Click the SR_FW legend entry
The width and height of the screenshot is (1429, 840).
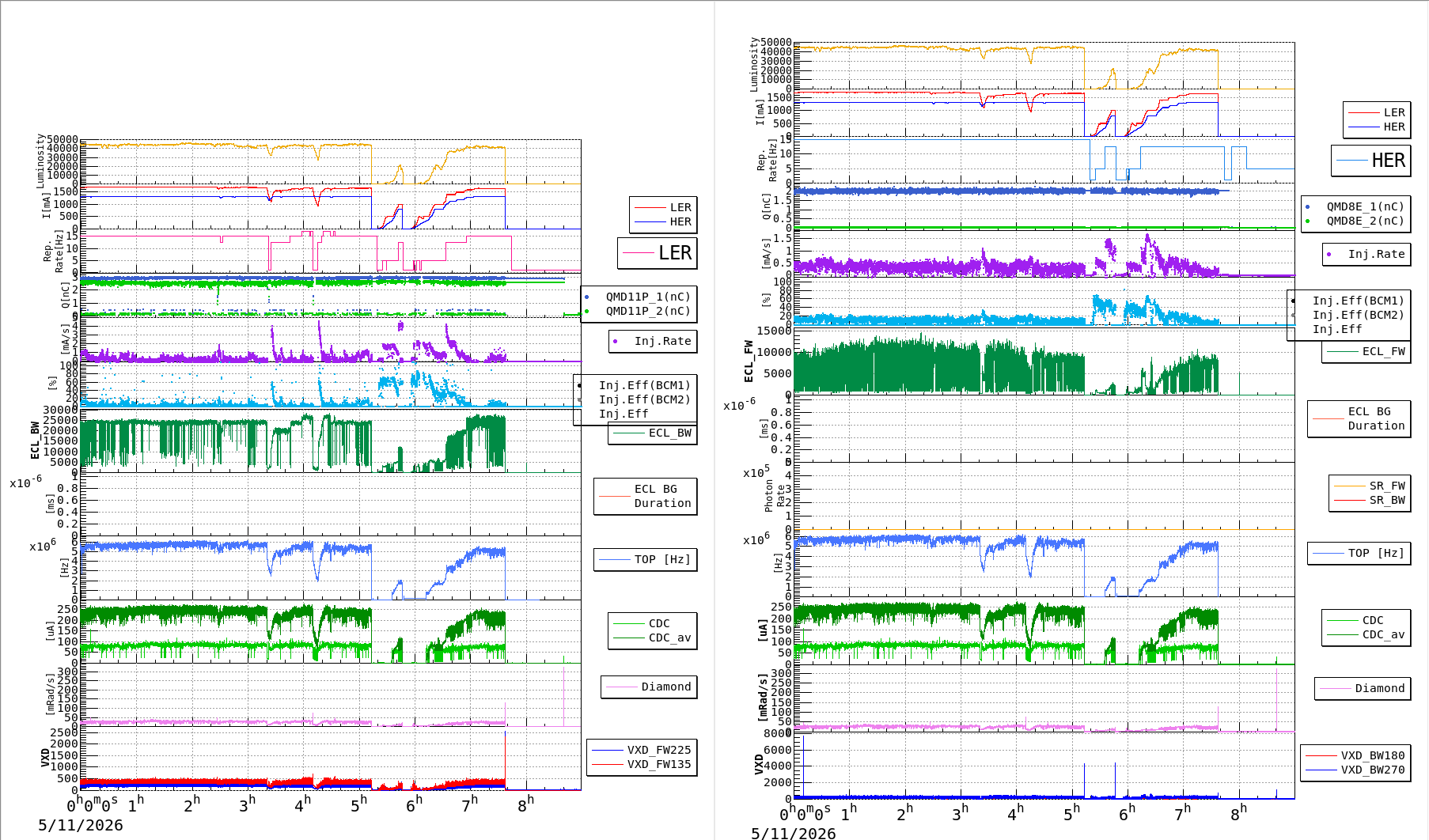coord(1387,486)
